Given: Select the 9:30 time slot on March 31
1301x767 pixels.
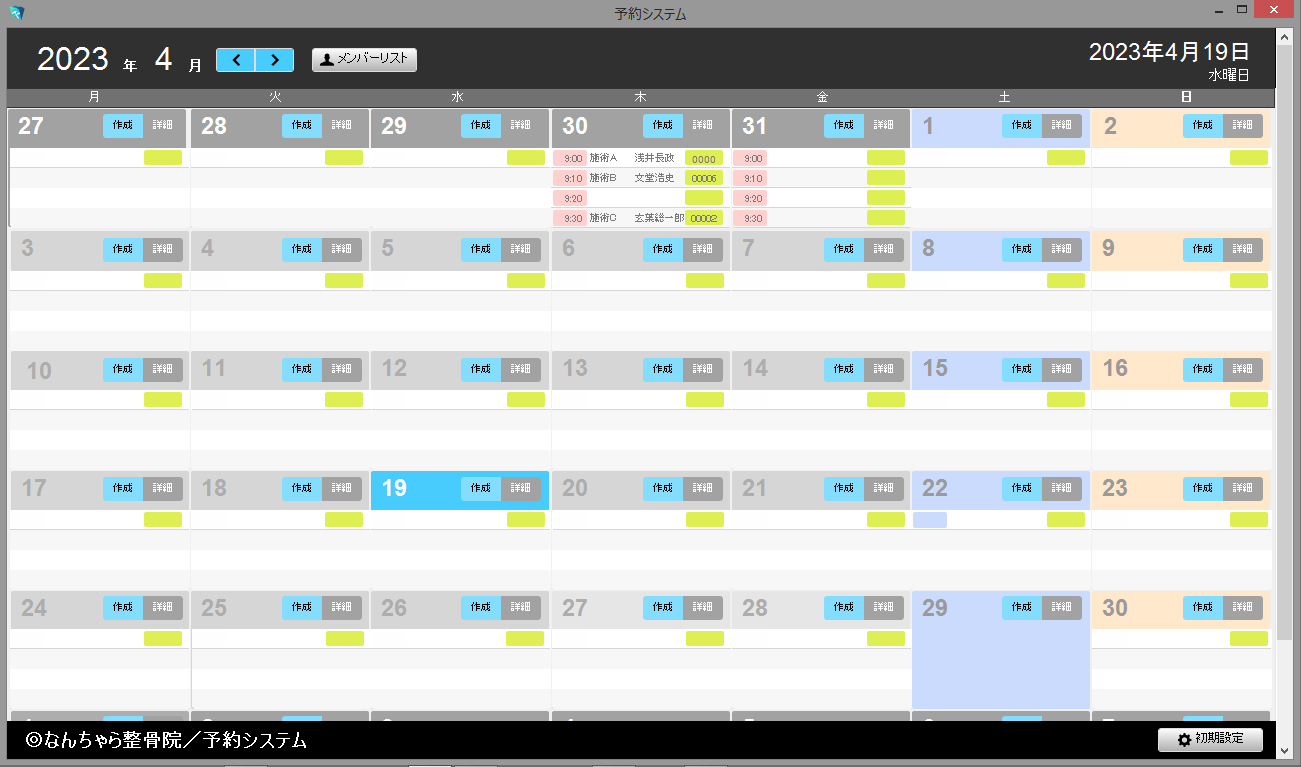Looking at the screenshot, I should (750, 218).
